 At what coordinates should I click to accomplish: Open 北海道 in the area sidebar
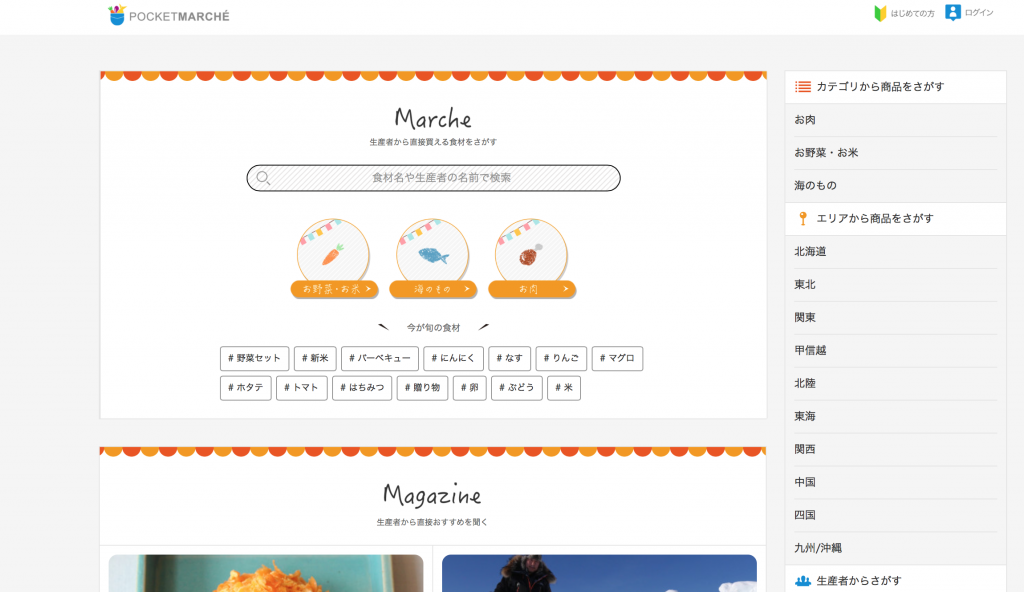[810, 252]
